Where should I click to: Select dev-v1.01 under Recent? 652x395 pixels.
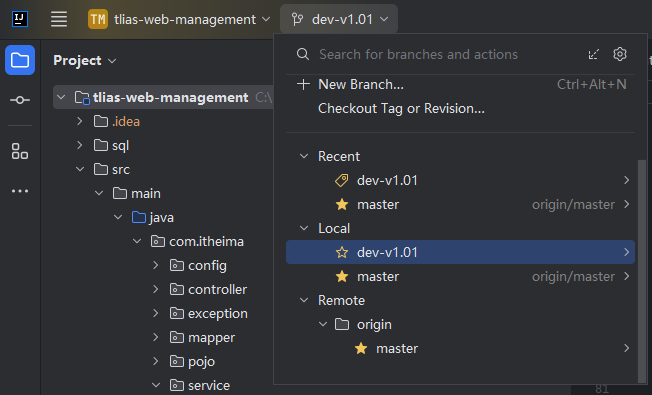click(460, 180)
